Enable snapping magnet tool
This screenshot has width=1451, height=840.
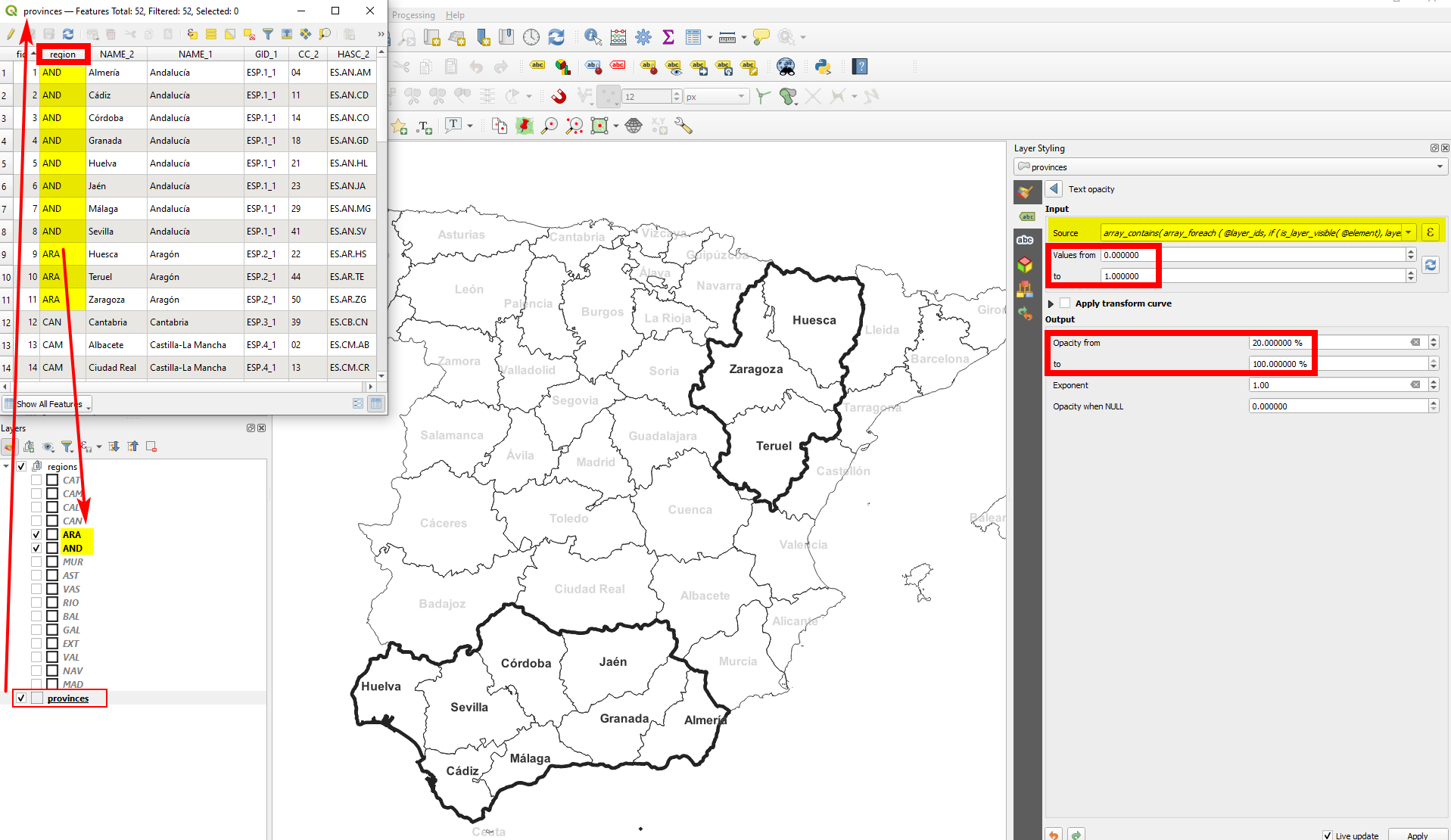click(x=559, y=96)
